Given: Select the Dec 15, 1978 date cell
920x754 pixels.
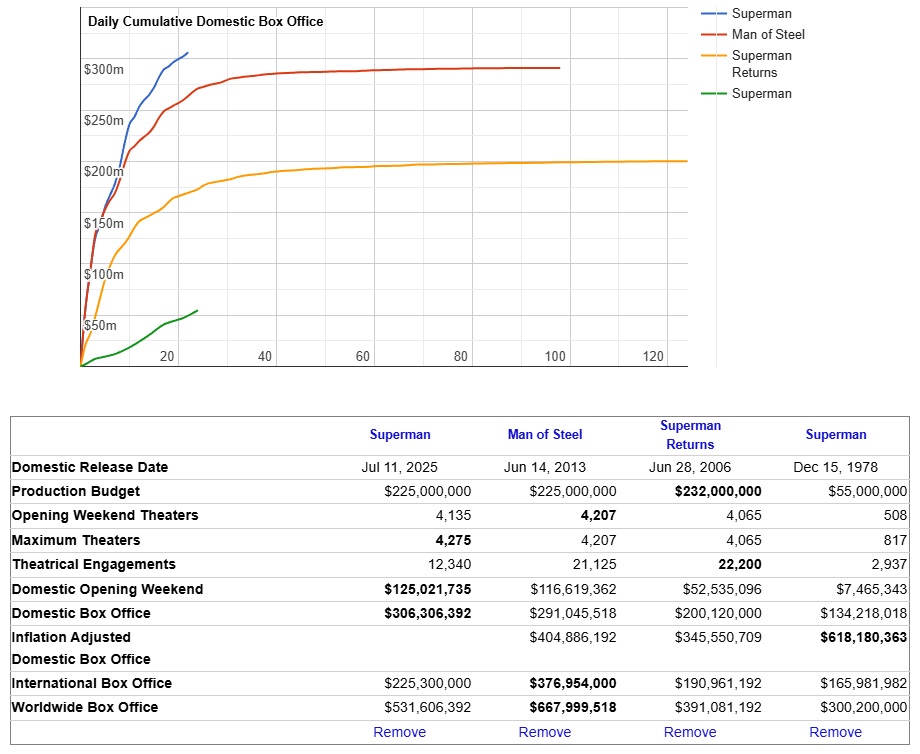Looking at the screenshot, I should coord(836,468).
